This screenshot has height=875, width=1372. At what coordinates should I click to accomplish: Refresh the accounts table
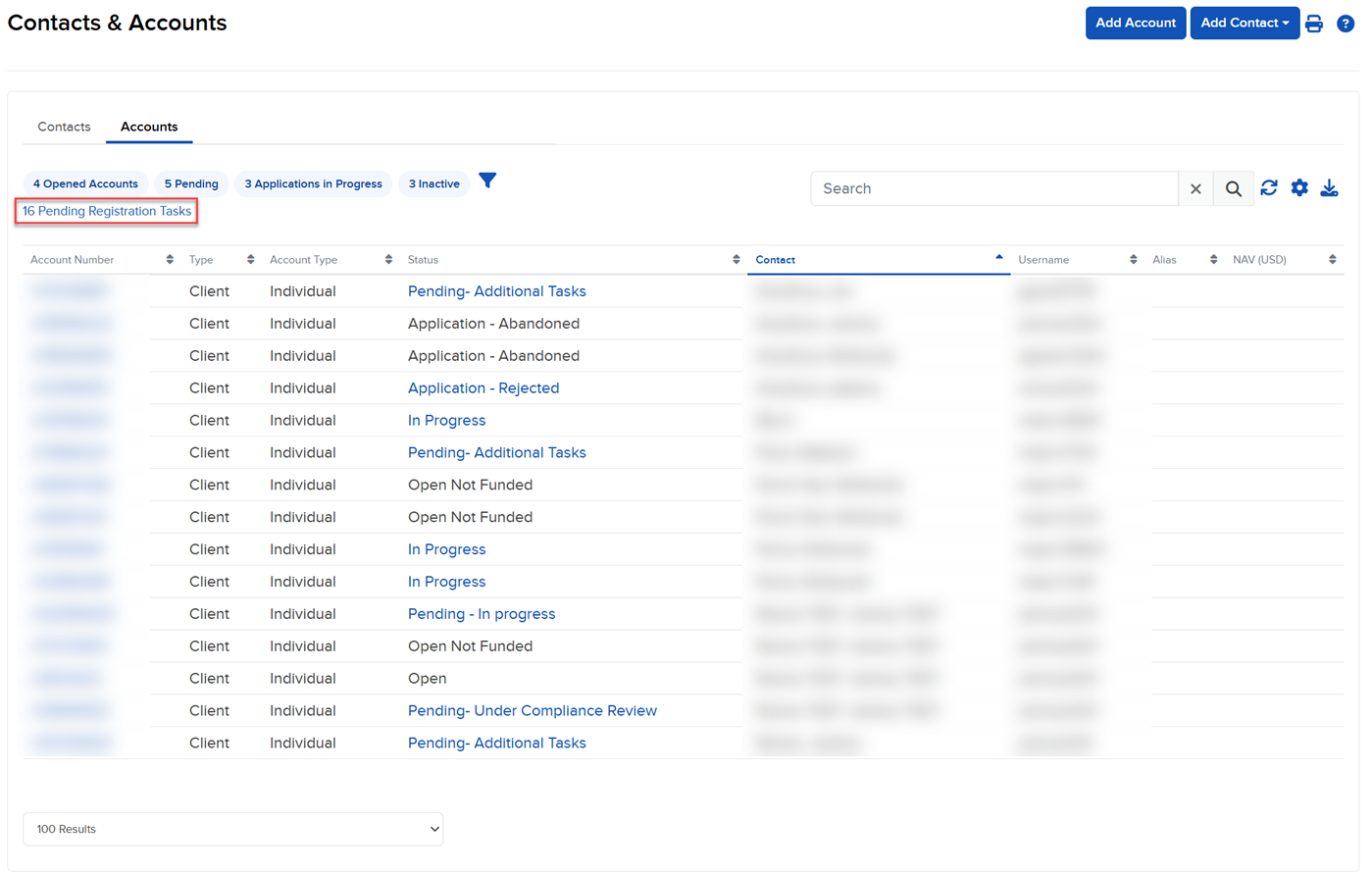coord(1269,187)
